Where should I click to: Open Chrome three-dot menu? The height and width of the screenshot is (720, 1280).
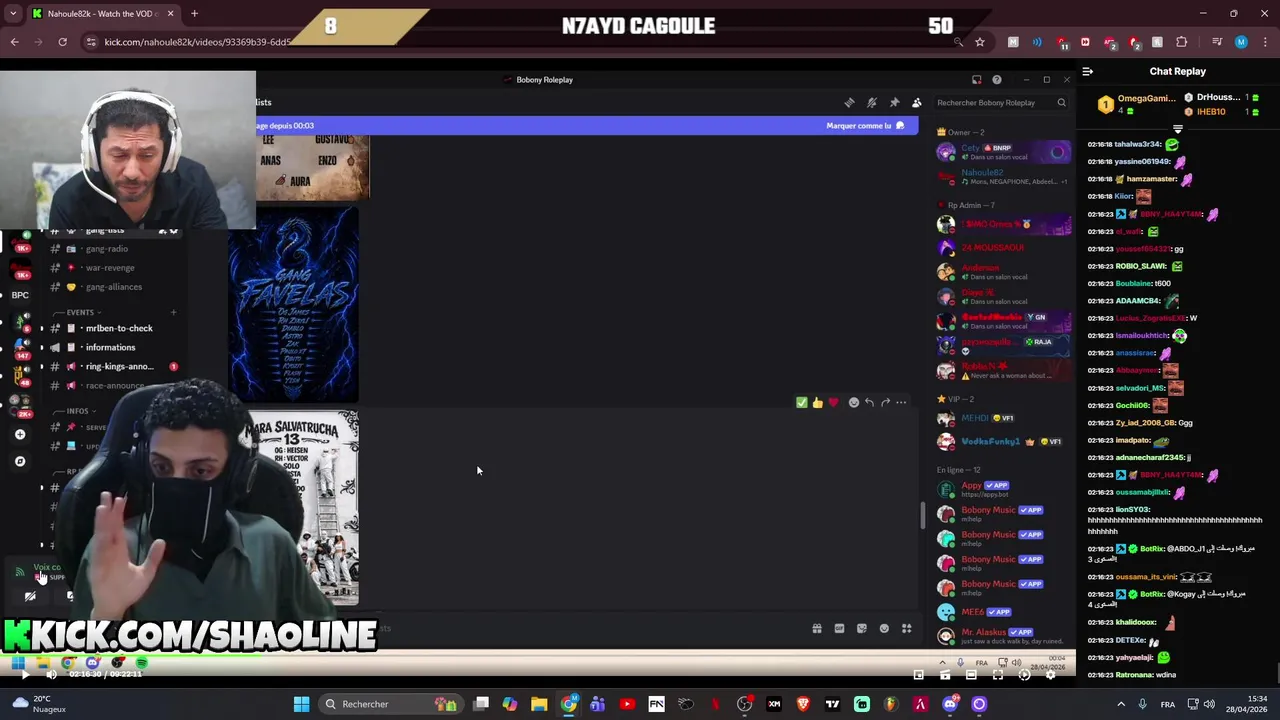pos(1265,42)
